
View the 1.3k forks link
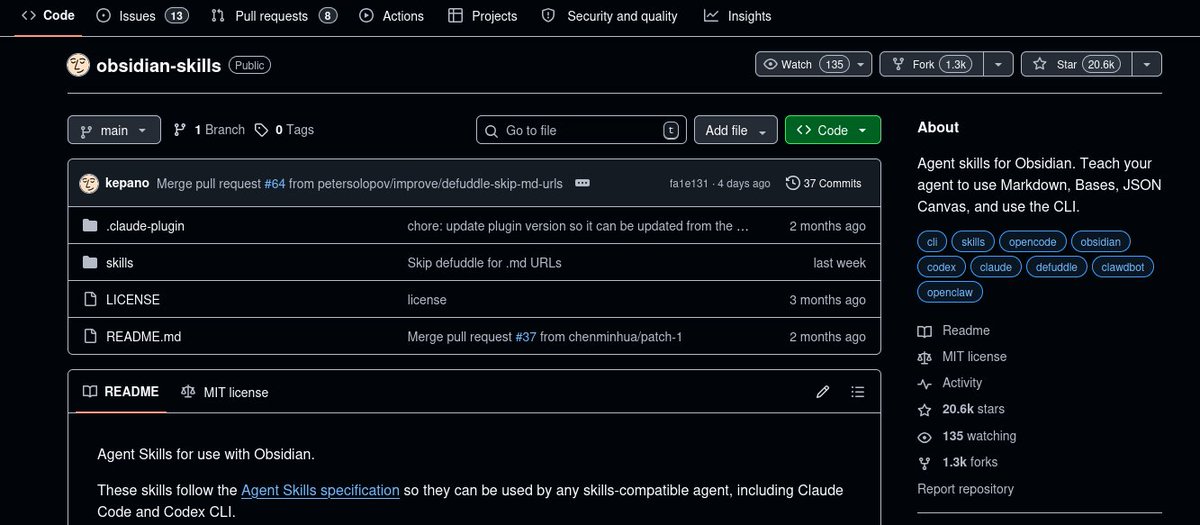[x=957, y=462]
